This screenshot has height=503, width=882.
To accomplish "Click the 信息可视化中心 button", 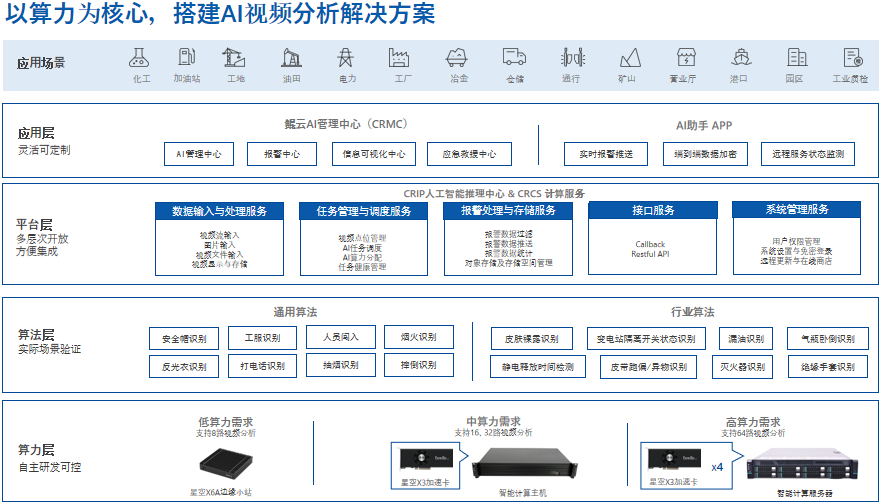I will 373,155.
